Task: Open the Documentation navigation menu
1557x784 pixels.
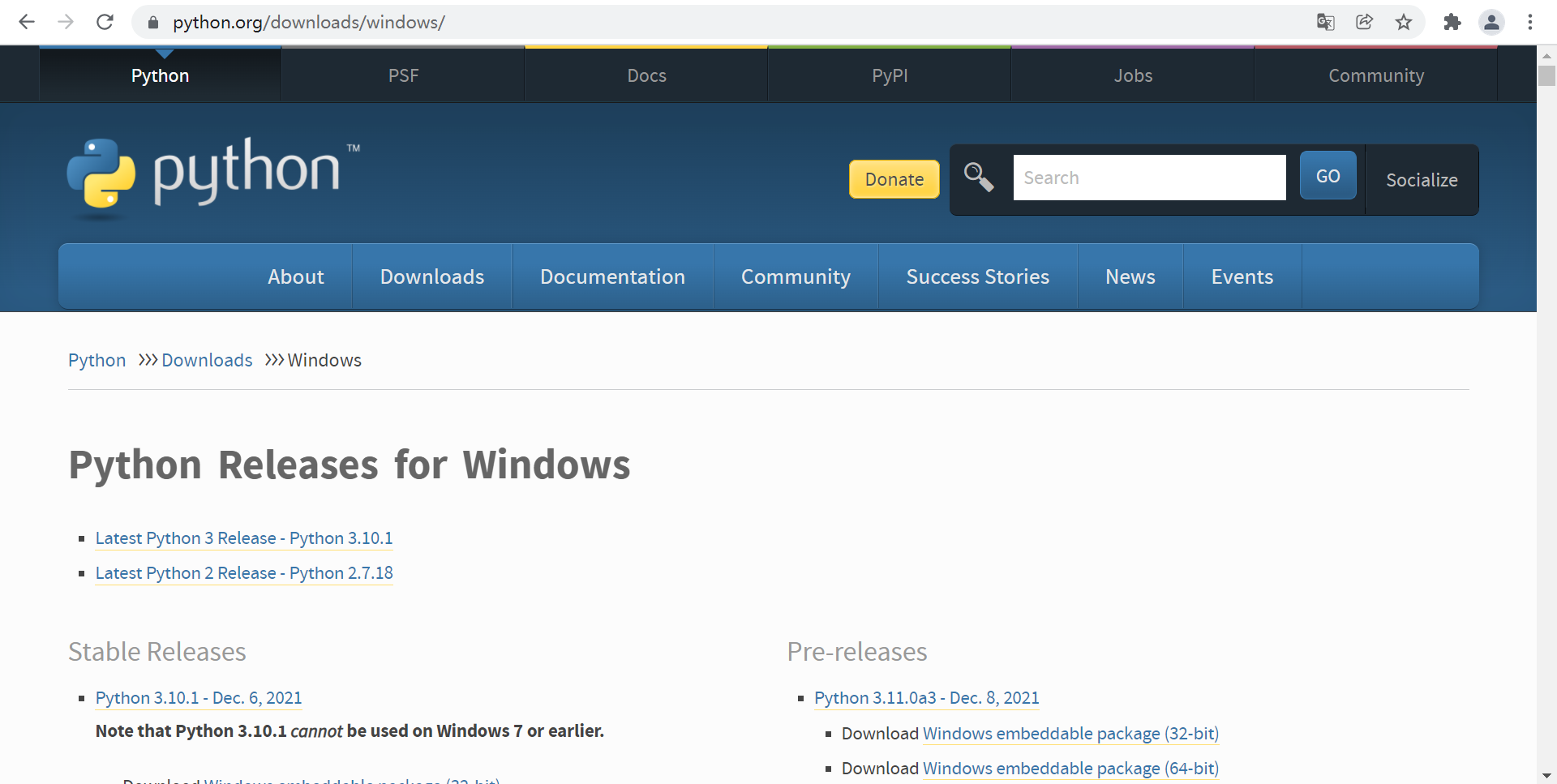Action: tap(613, 276)
